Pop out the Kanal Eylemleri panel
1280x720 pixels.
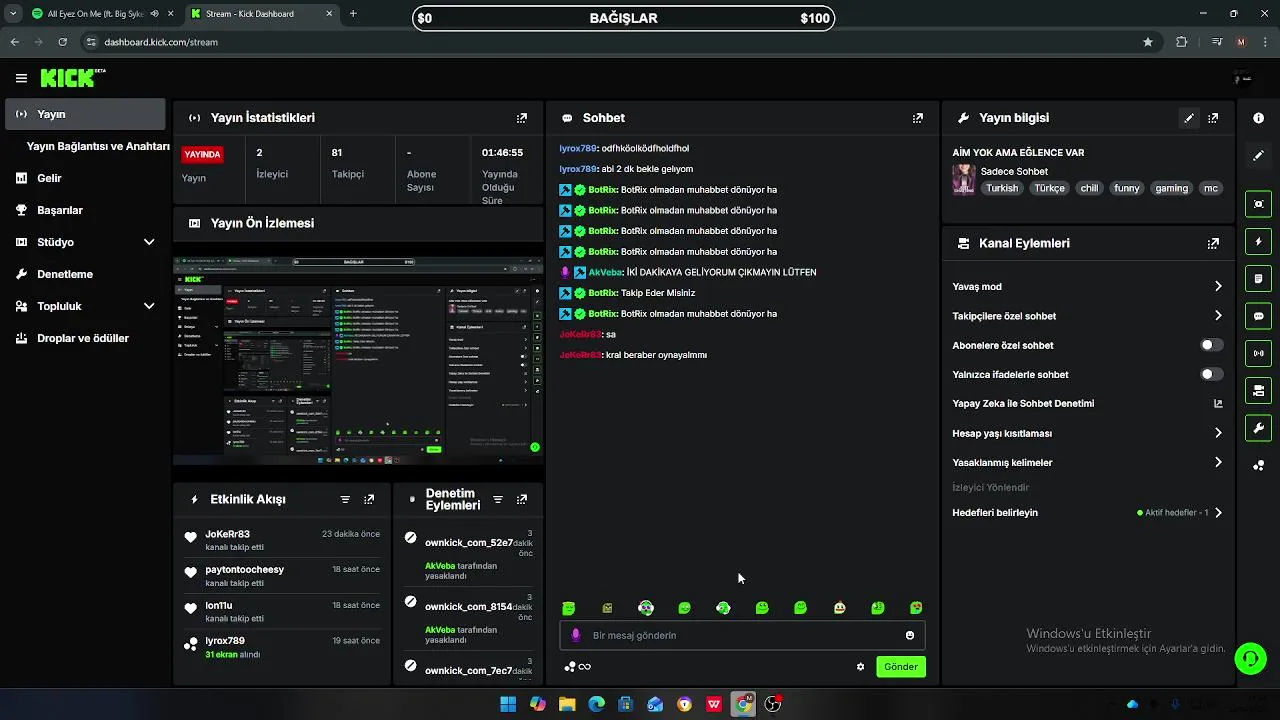(1213, 243)
